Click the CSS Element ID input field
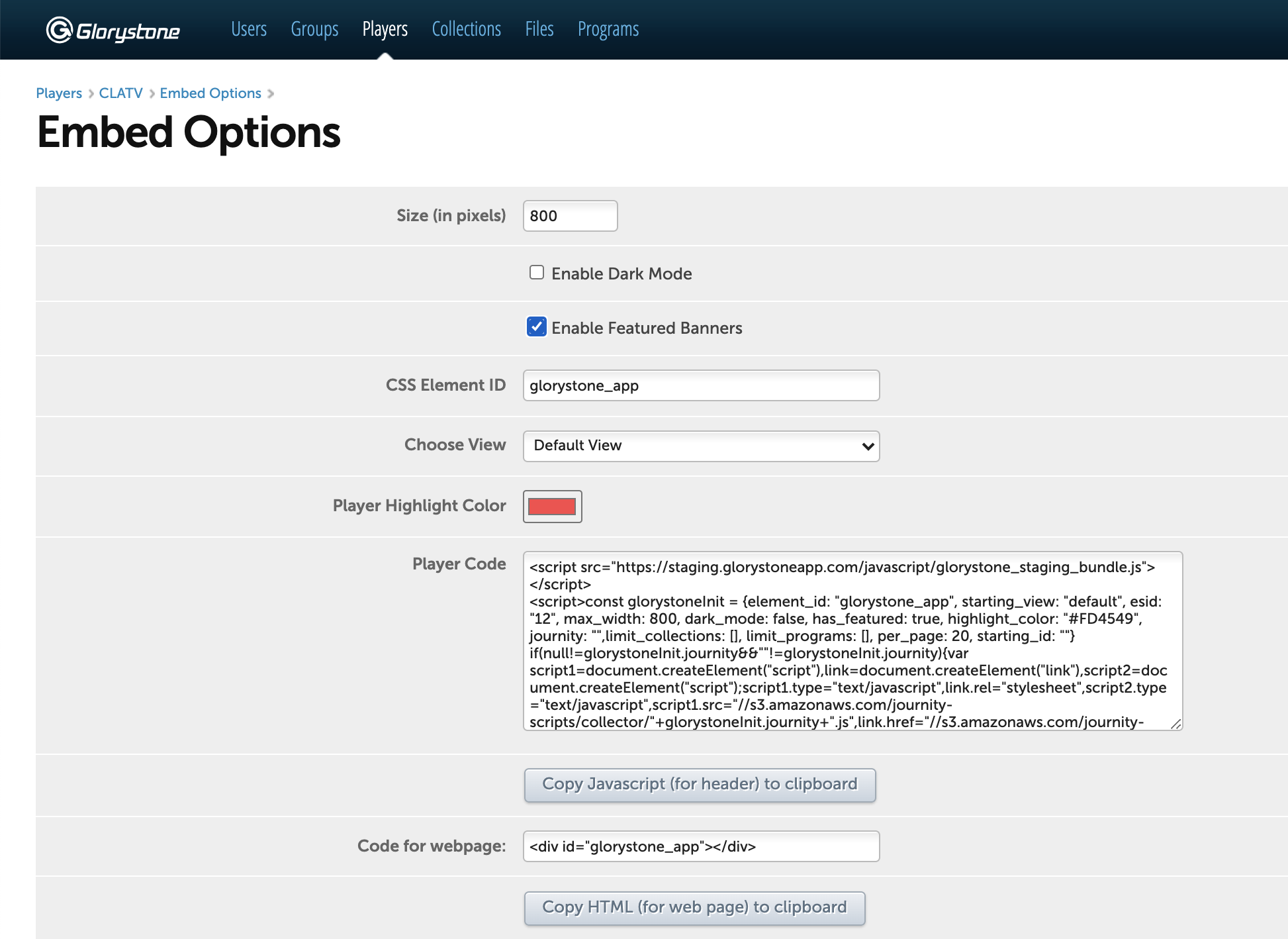 [x=701, y=385]
